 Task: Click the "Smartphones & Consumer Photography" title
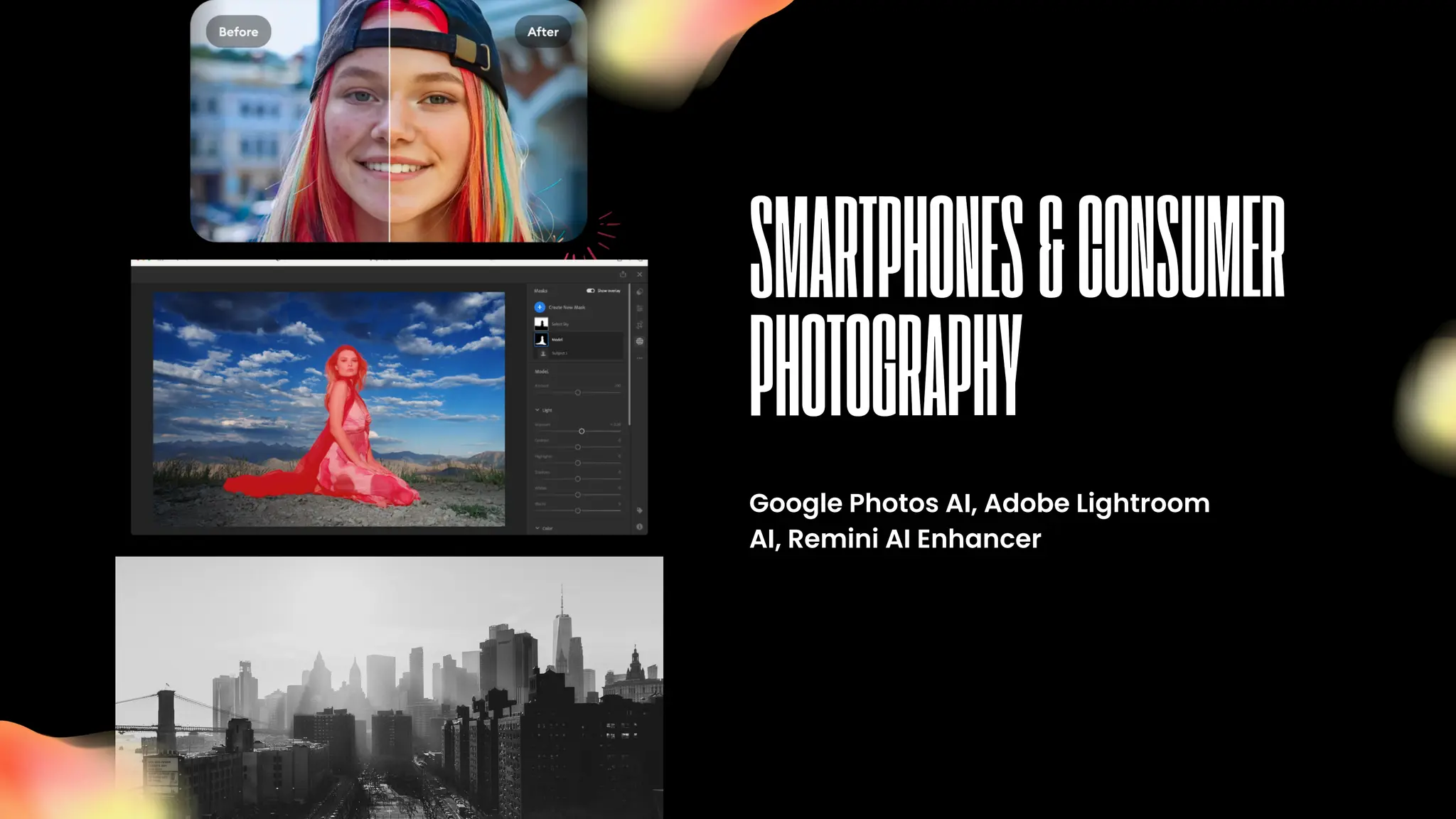[x=1017, y=306]
